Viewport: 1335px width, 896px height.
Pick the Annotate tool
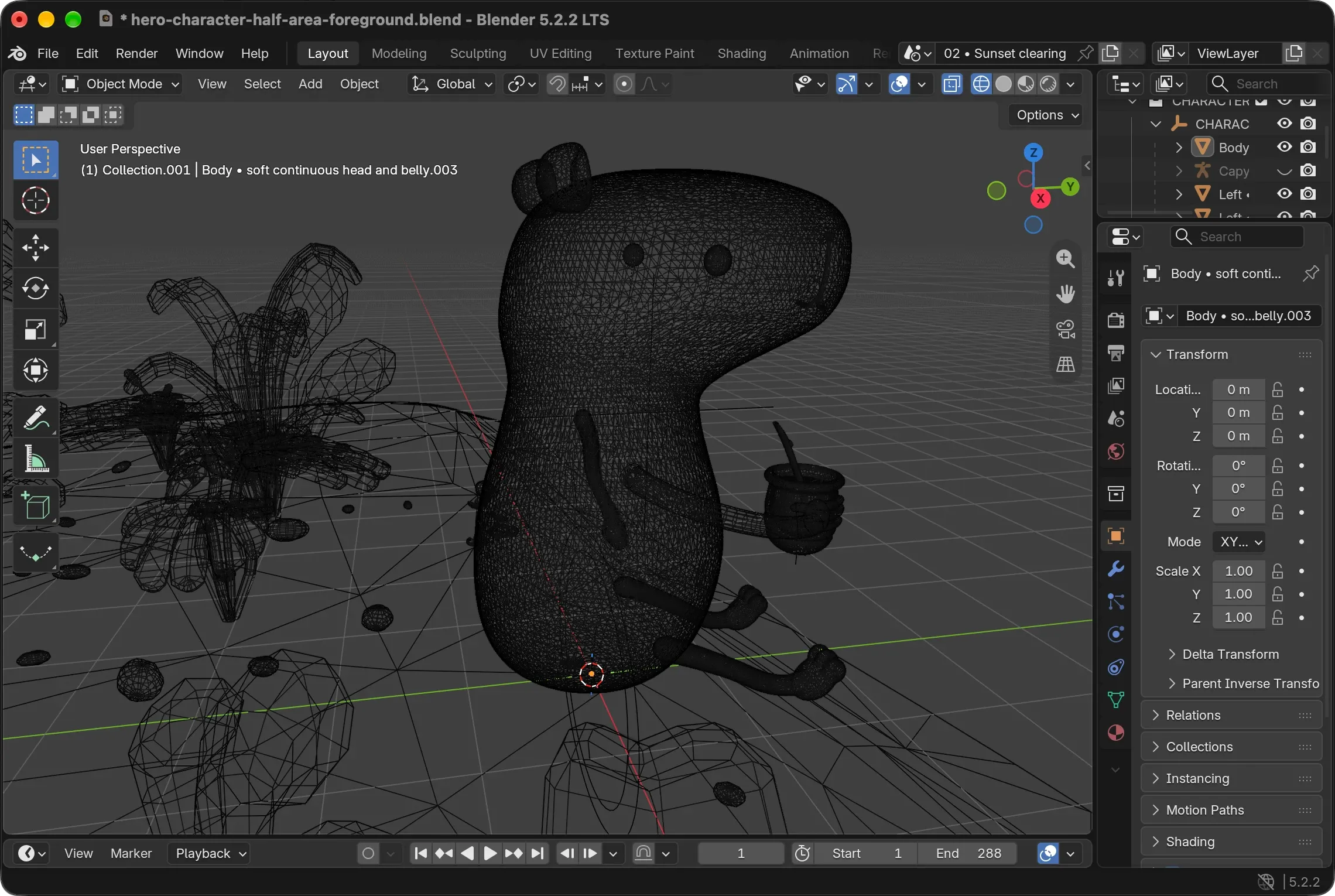click(36, 418)
